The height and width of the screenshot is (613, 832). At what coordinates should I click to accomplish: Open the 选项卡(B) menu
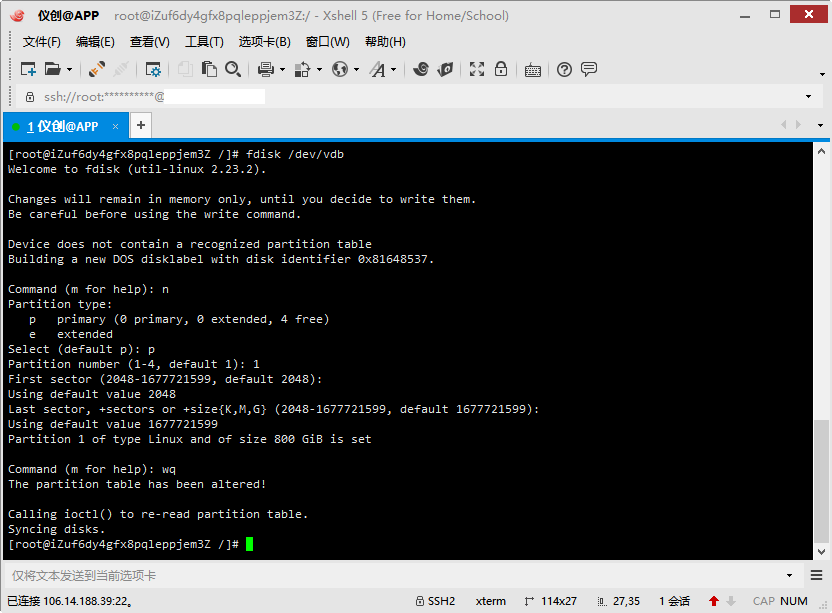pyautogui.click(x=264, y=42)
